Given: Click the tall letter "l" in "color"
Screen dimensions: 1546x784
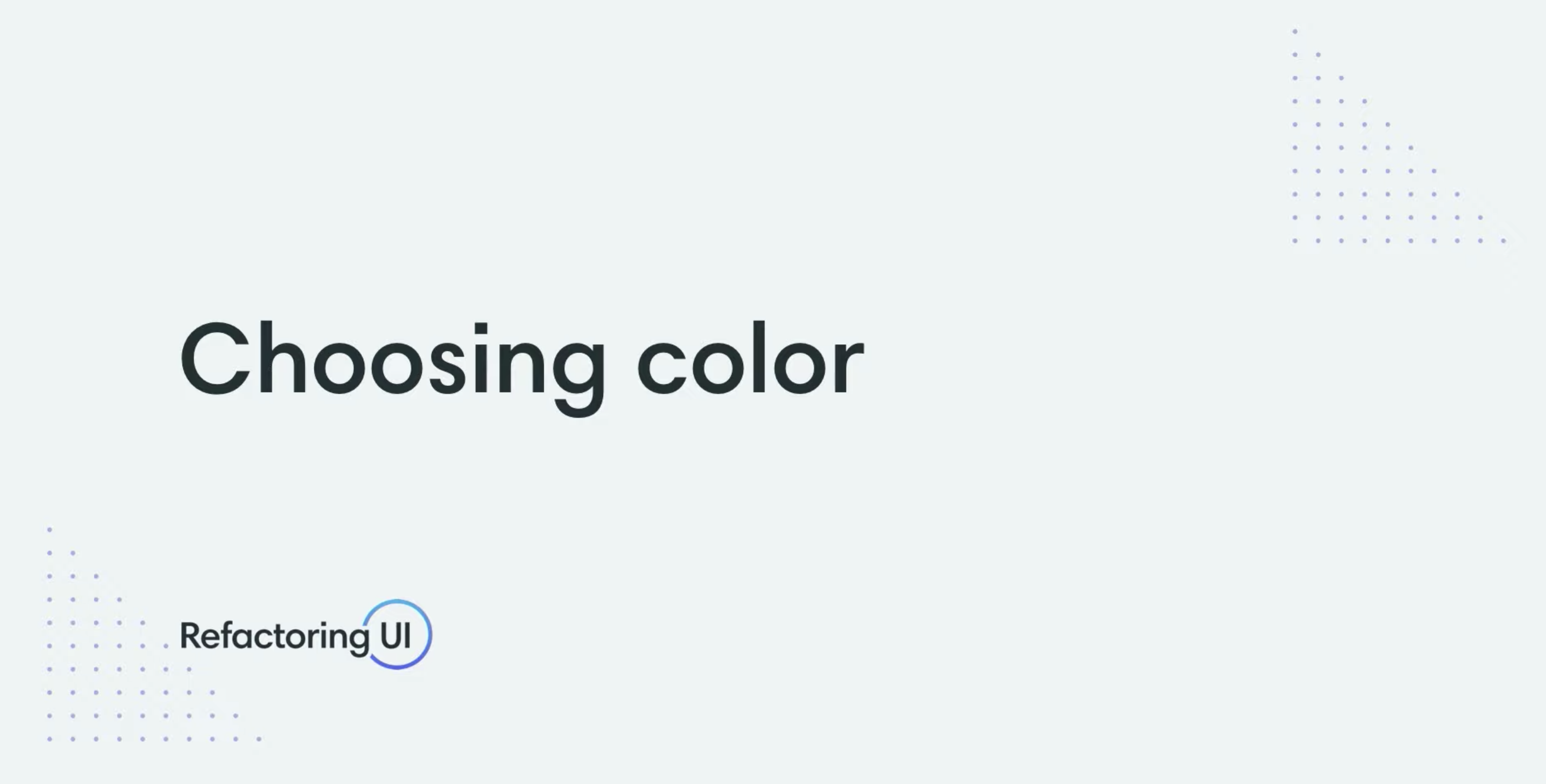Looking at the screenshot, I should coord(758,358).
